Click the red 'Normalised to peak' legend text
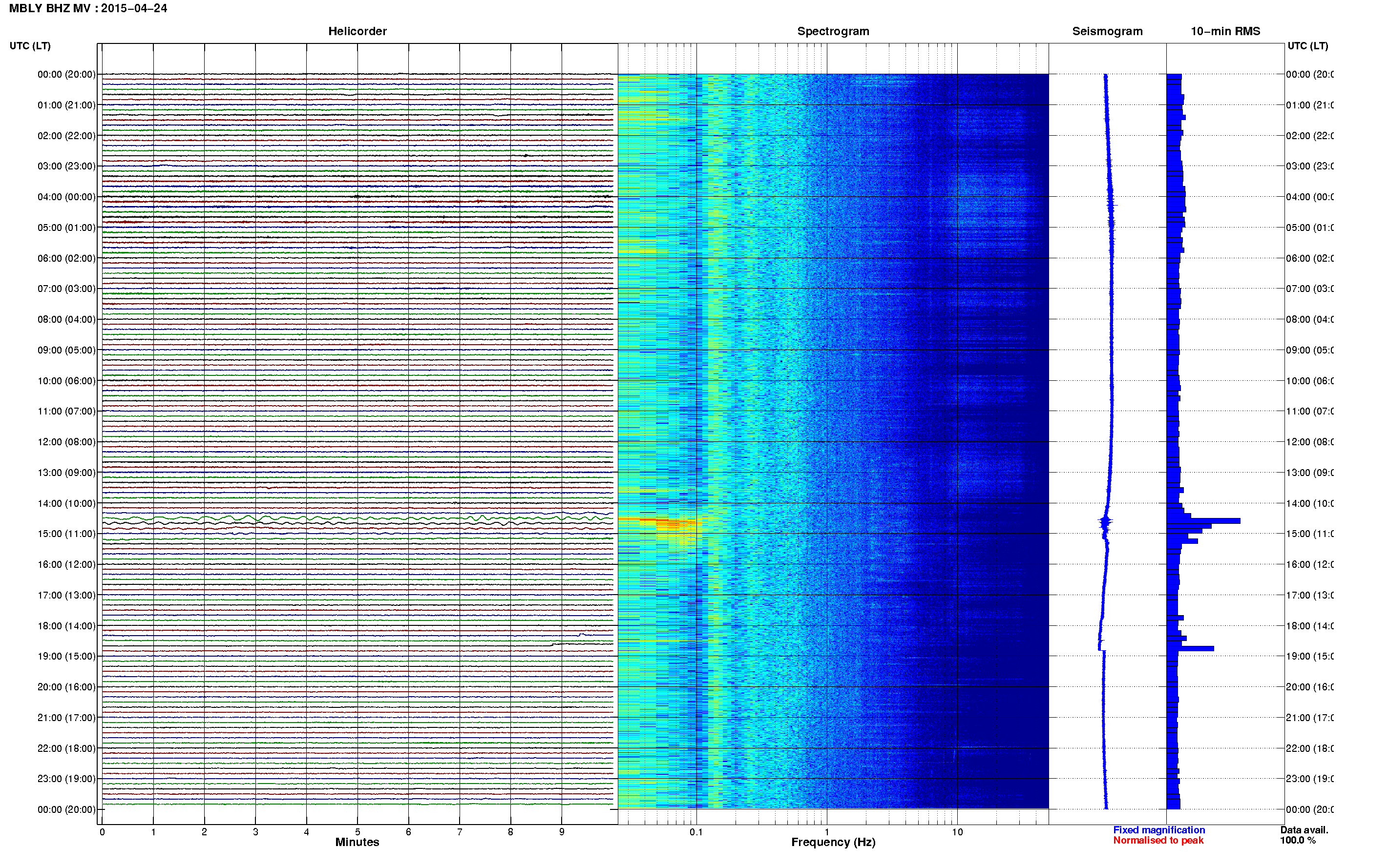This screenshot has width=1389, height=868. 1158,841
